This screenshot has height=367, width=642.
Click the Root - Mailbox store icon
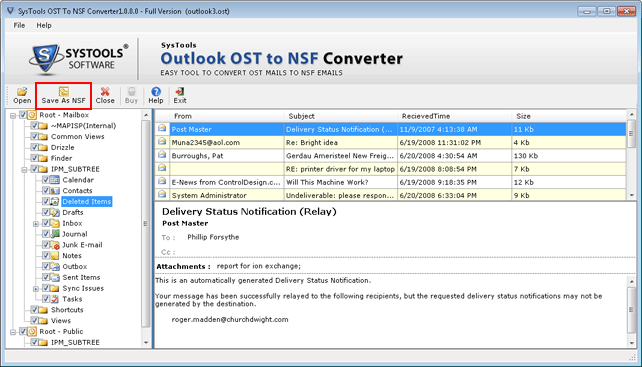click(32, 115)
